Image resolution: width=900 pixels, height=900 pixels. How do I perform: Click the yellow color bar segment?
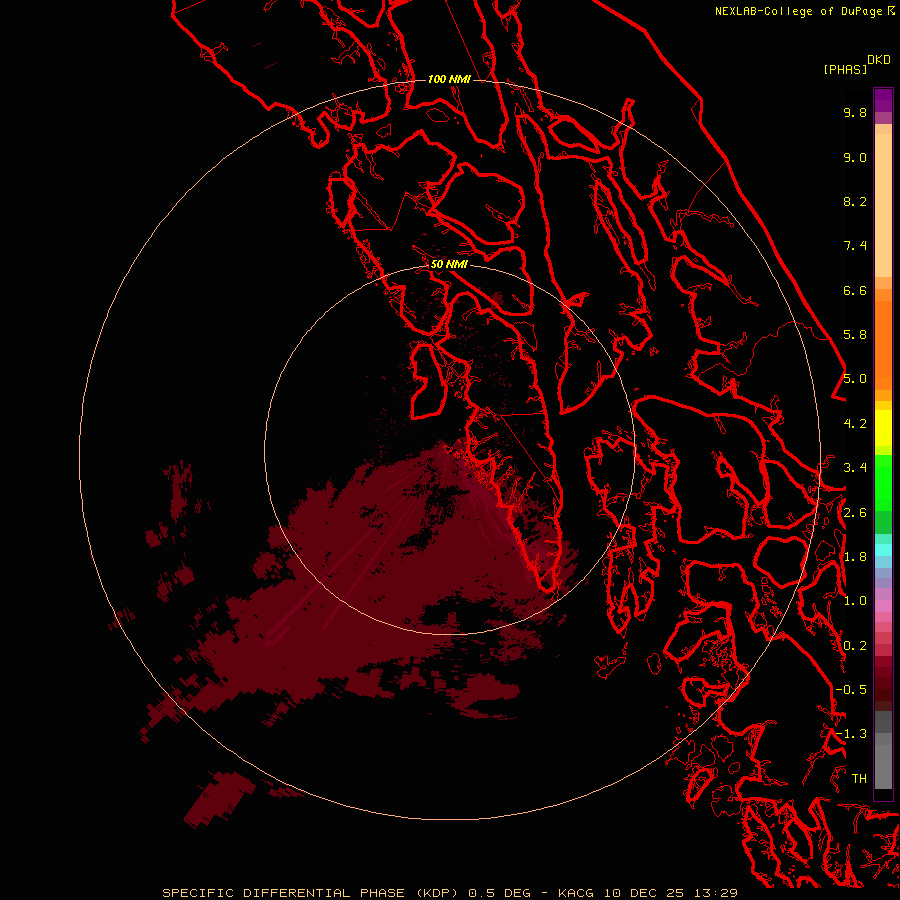[x=883, y=428]
